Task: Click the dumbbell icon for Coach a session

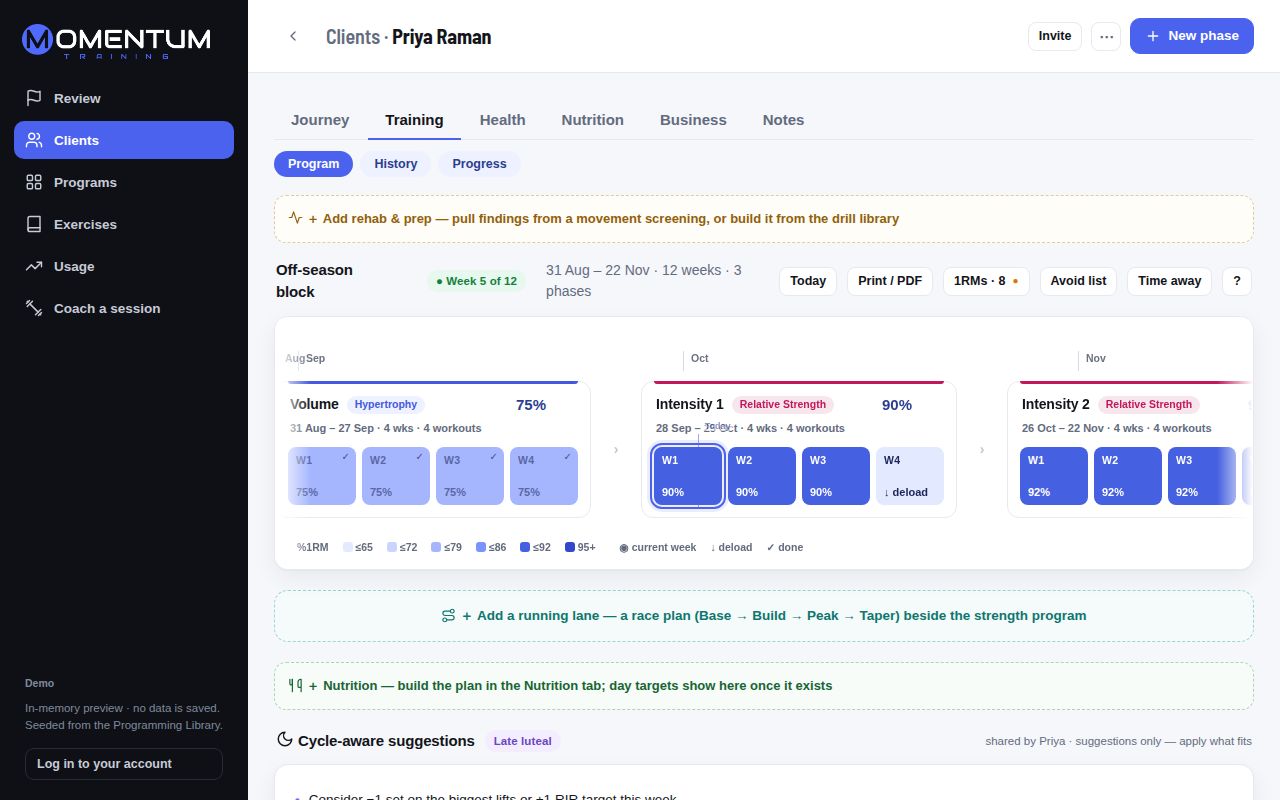Action: tap(34, 308)
